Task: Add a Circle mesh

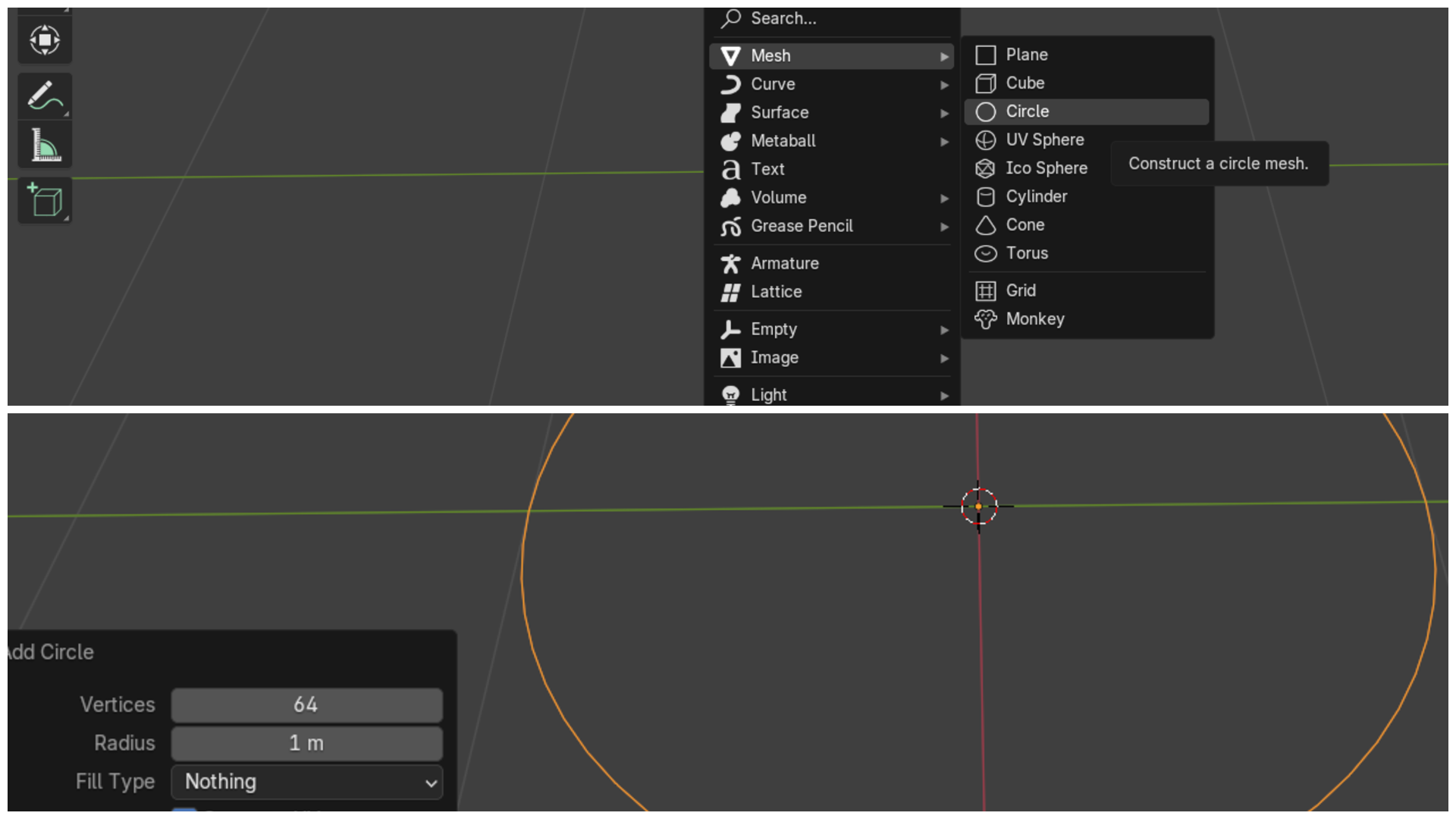Action: point(1087,111)
